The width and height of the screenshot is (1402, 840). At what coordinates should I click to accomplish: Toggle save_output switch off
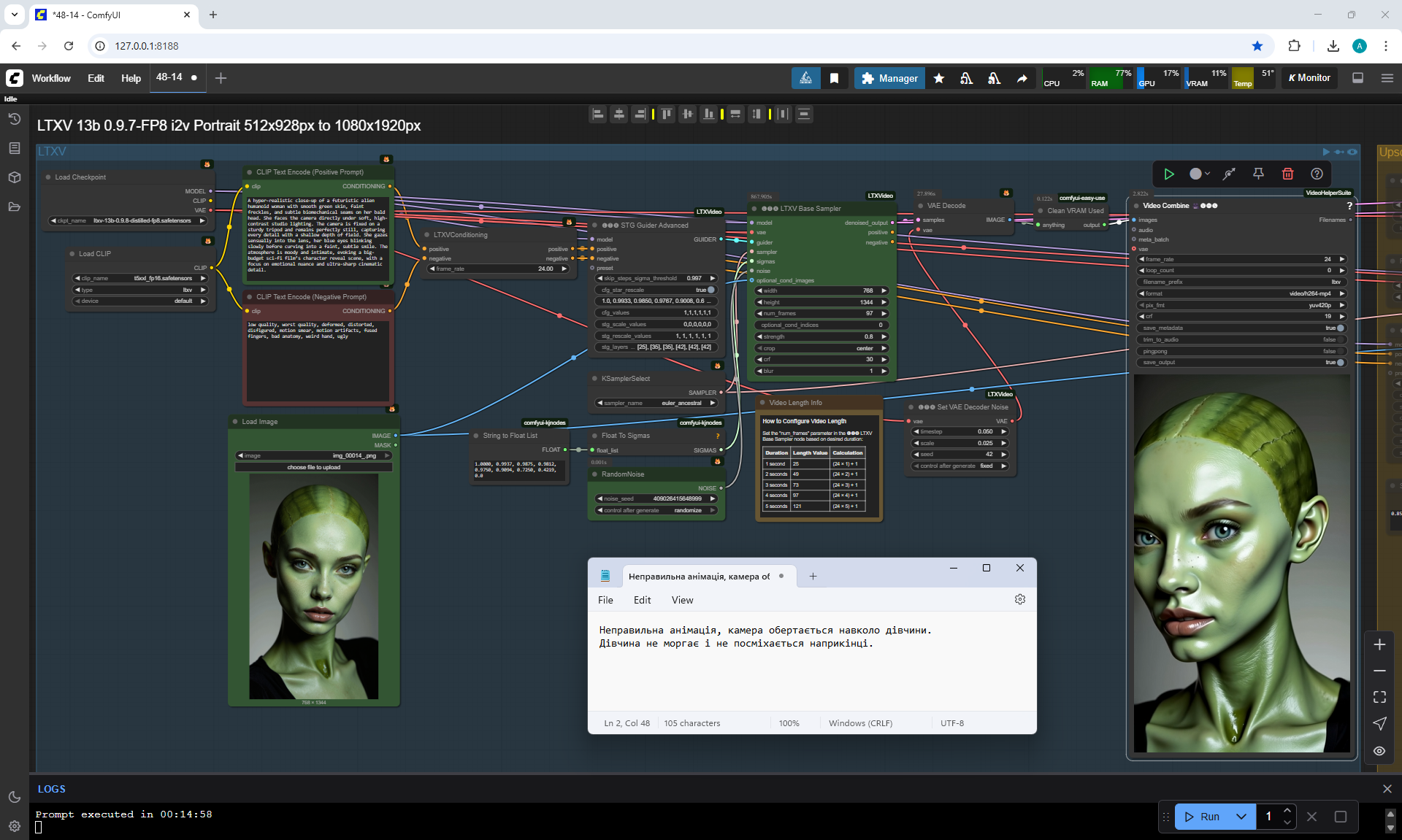pos(1340,362)
